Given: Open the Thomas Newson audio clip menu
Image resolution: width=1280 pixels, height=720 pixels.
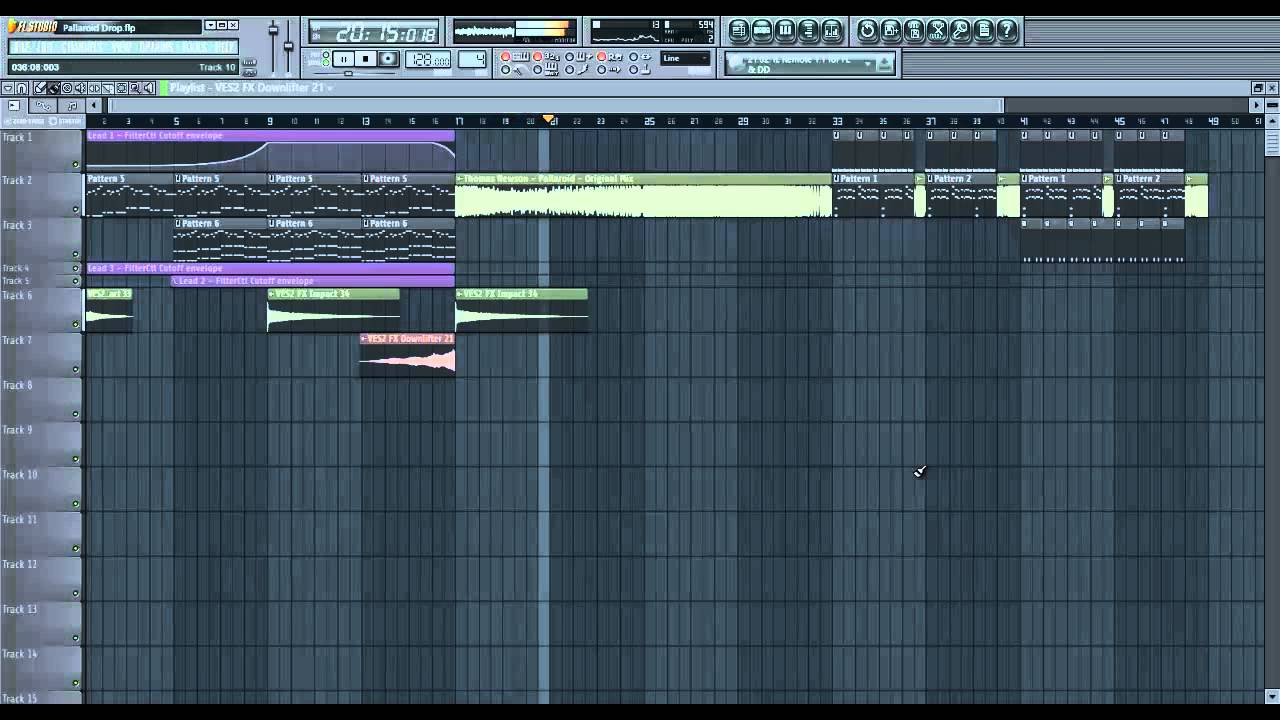Looking at the screenshot, I should (x=460, y=179).
